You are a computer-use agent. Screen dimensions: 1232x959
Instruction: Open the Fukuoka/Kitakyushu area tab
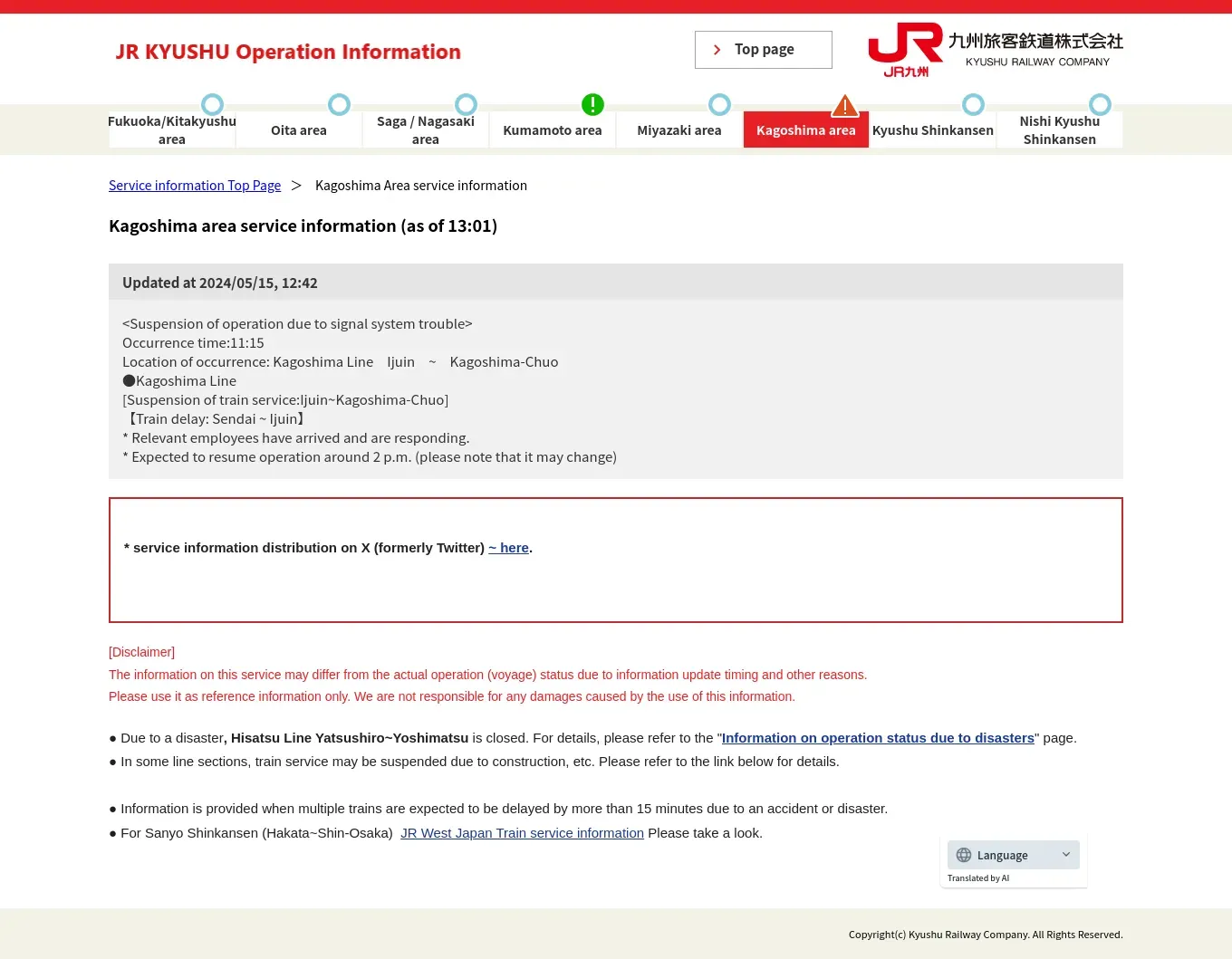(172, 129)
